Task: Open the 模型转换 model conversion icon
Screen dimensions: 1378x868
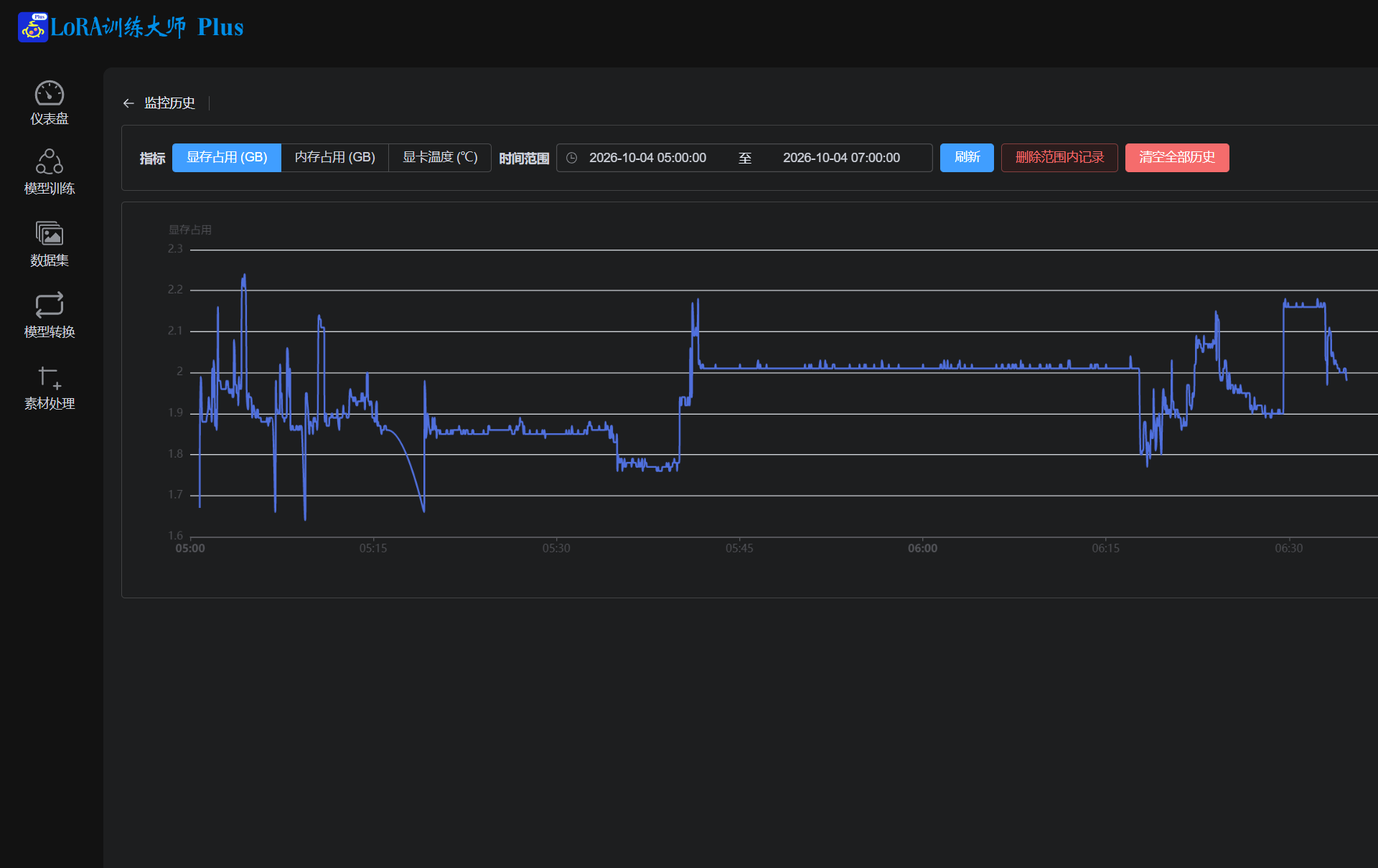Action: click(50, 305)
